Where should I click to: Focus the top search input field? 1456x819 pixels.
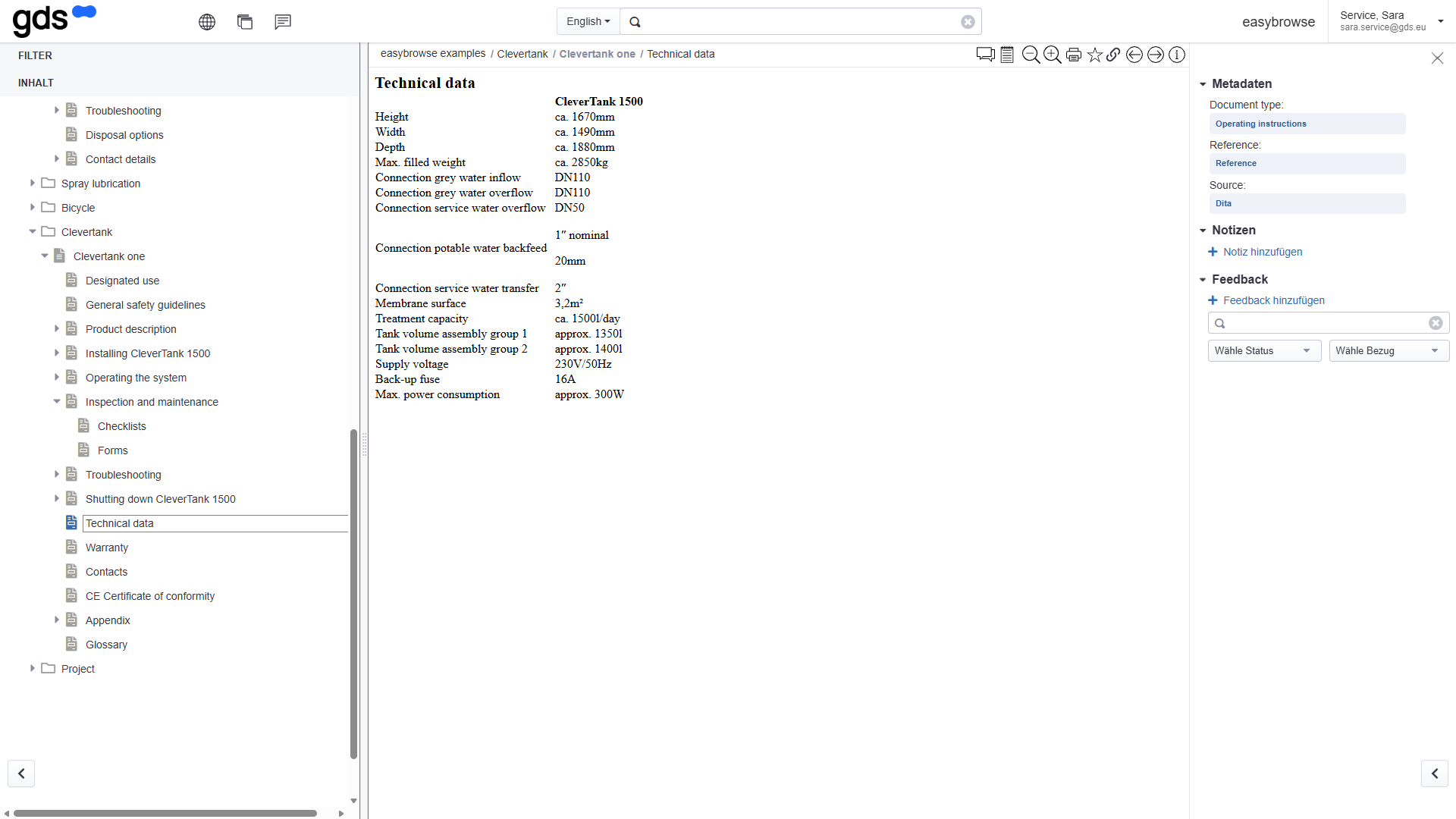pyautogui.click(x=801, y=22)
